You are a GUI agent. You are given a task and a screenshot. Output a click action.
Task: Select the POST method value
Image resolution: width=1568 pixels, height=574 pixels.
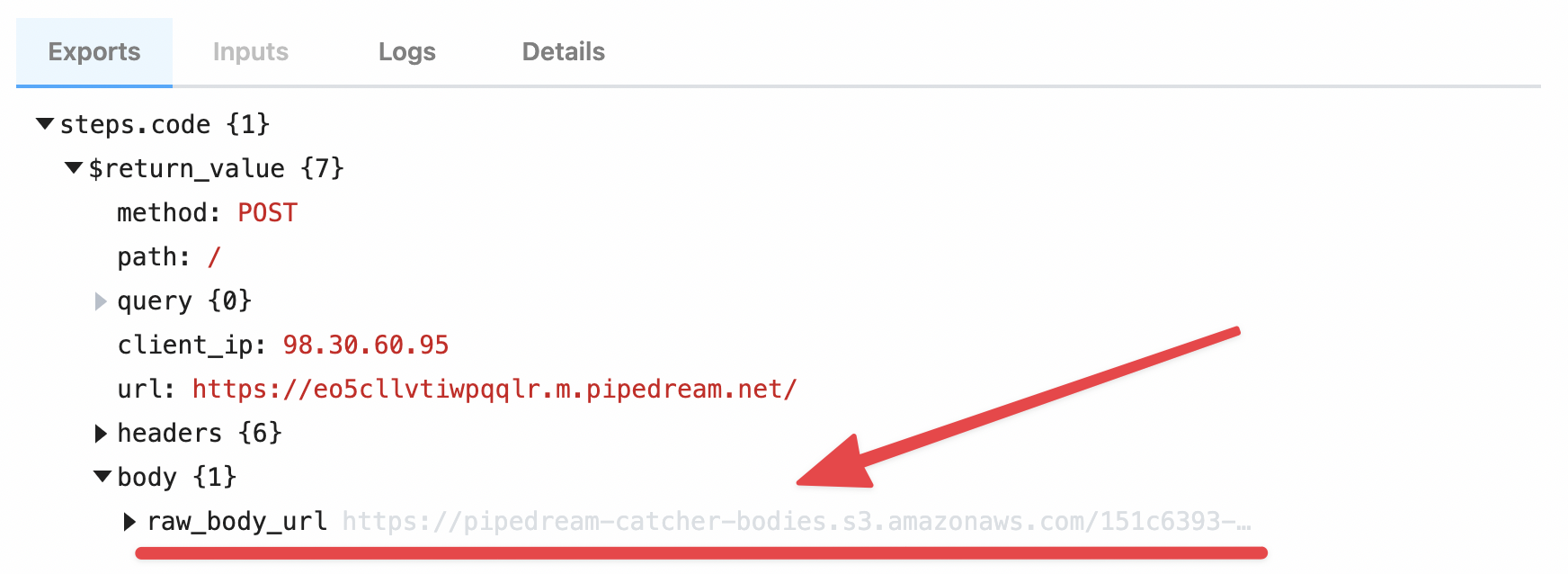tap(268, 213)
